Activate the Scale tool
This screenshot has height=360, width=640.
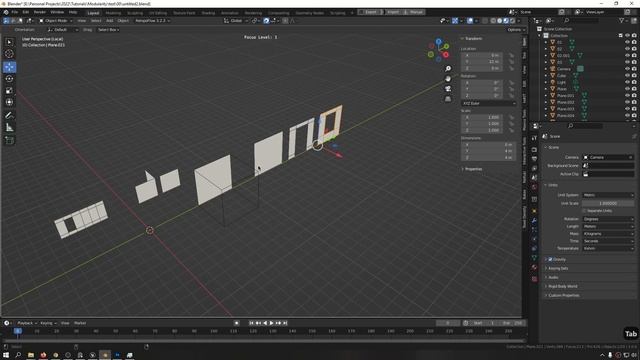[9, 91]
